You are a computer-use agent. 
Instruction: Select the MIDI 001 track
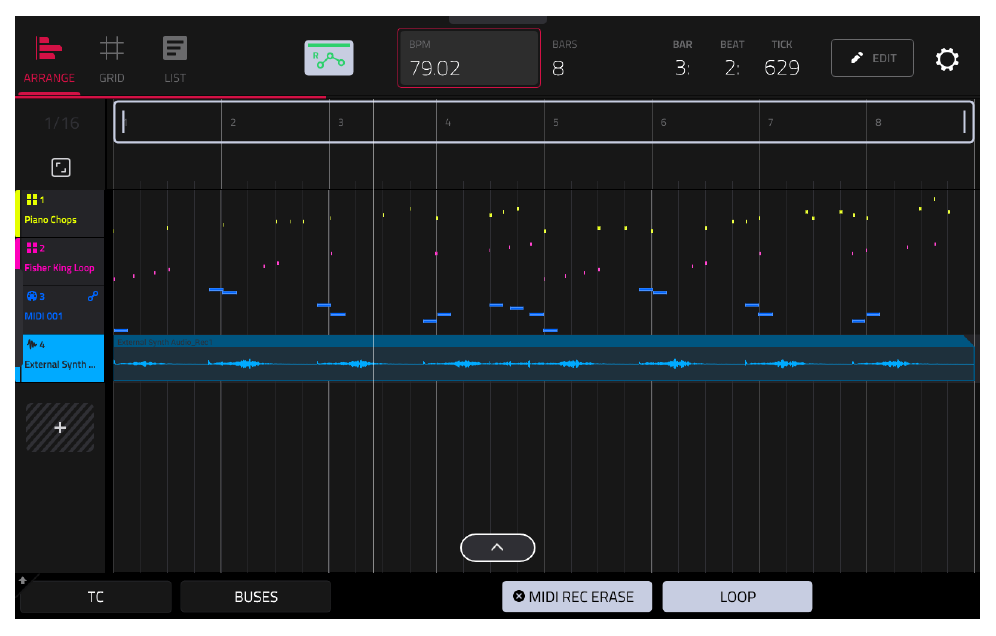[62, 310]
